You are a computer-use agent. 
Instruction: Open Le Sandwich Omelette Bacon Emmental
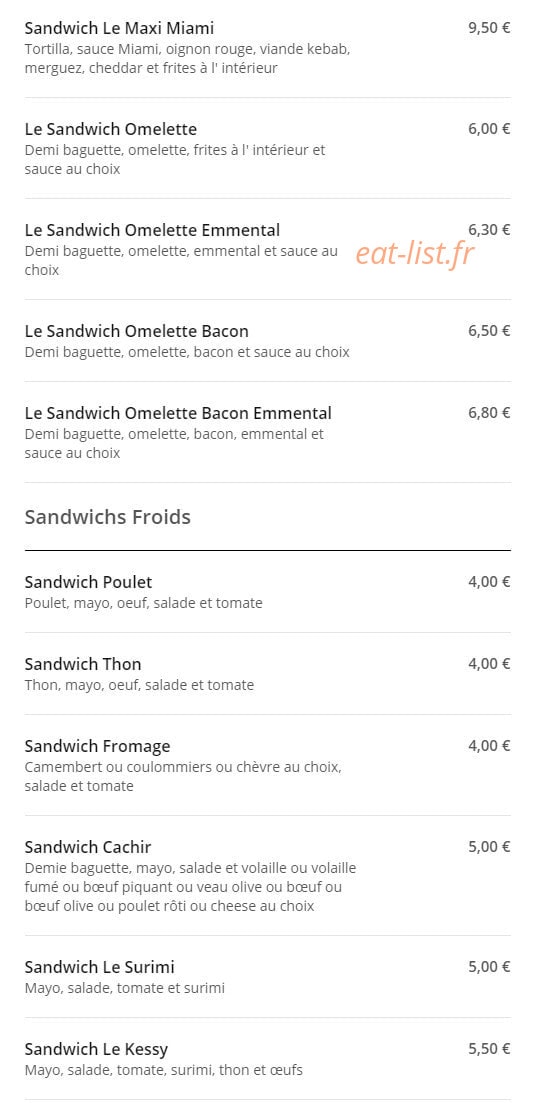click(267, 432)
